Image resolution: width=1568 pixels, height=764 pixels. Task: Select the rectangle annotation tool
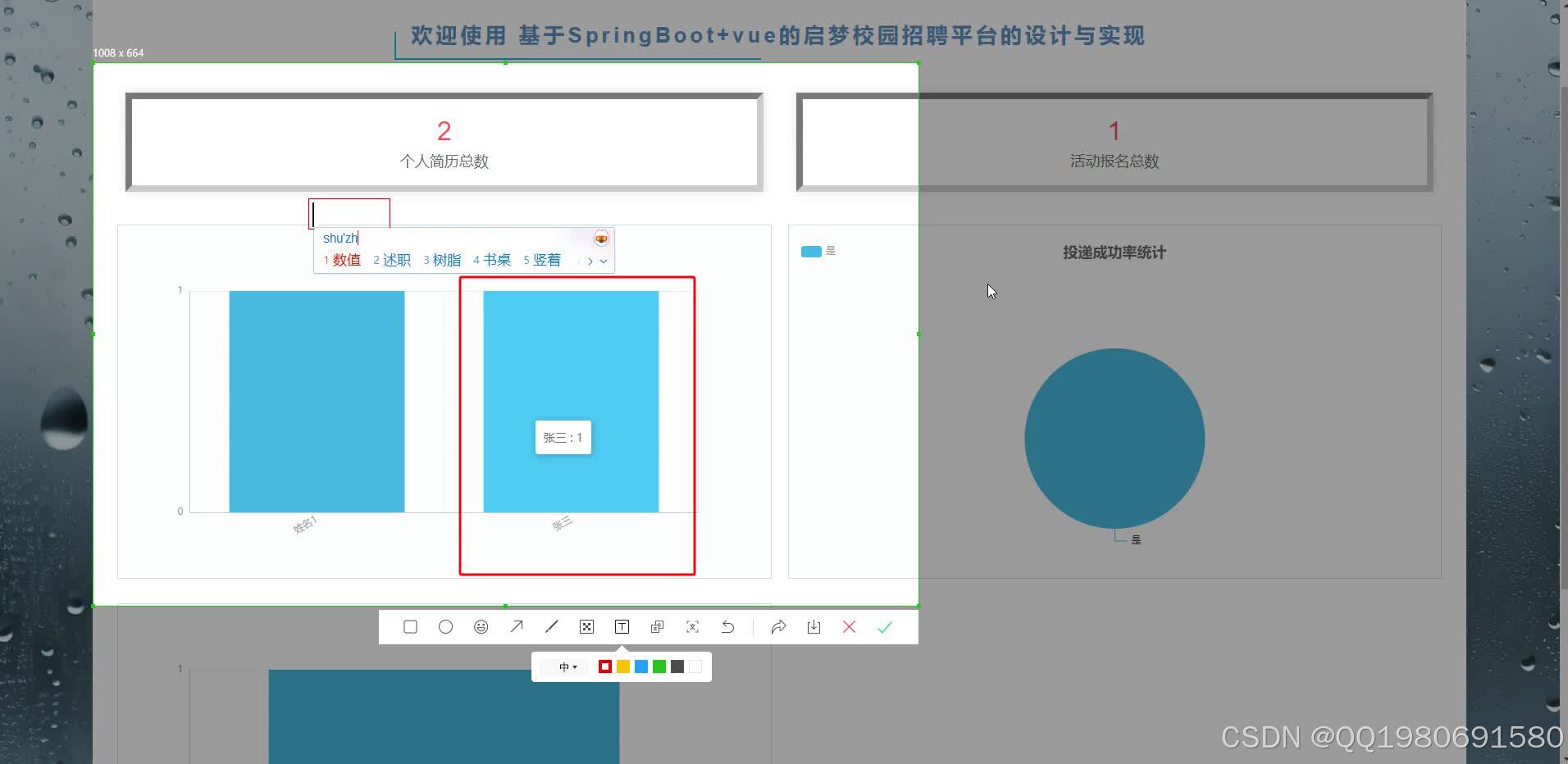(x=410, y=626)
